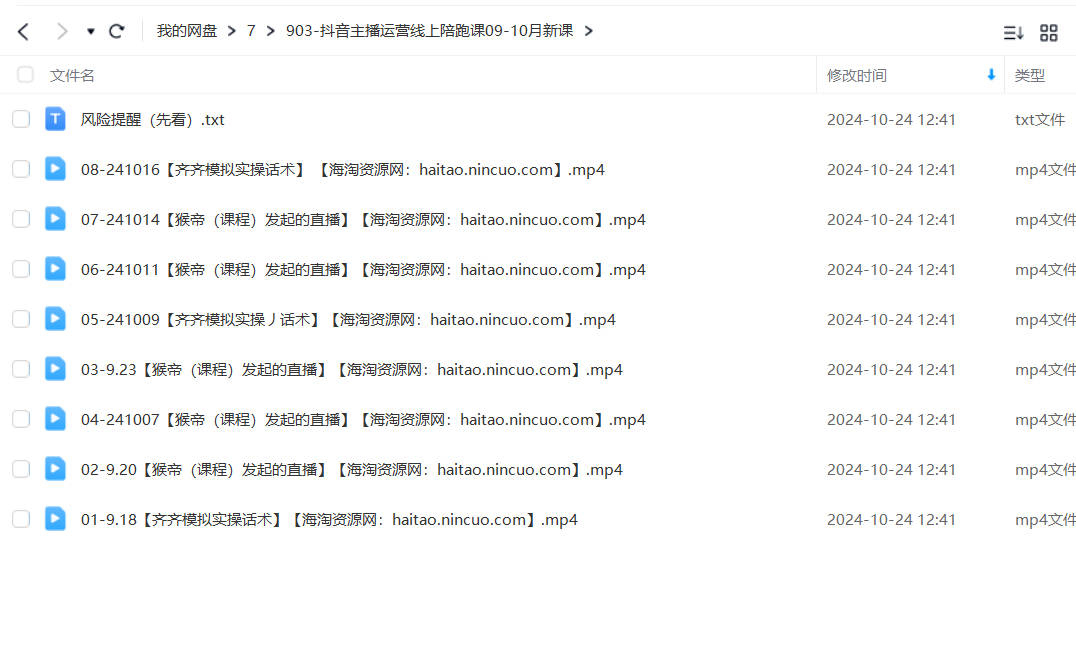Select 05-241009【齐齐模拟实操丿话术】 file name
The width and height of the screenshot is (1076, 647).
[x=348, y=320]
